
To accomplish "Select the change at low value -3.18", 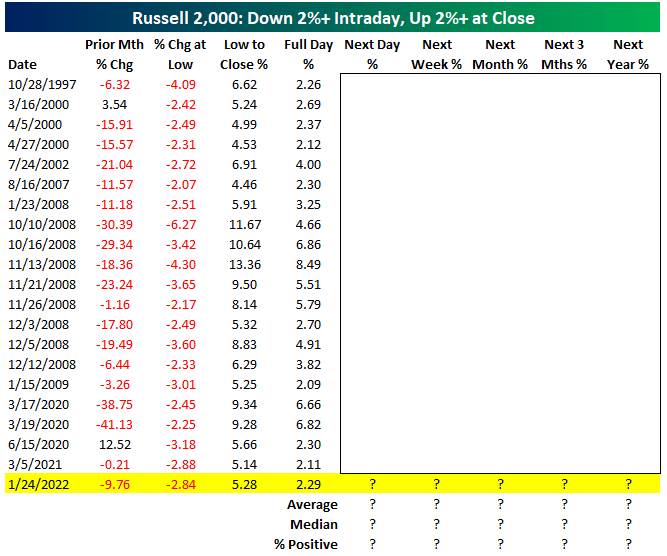I will (180, 445).
